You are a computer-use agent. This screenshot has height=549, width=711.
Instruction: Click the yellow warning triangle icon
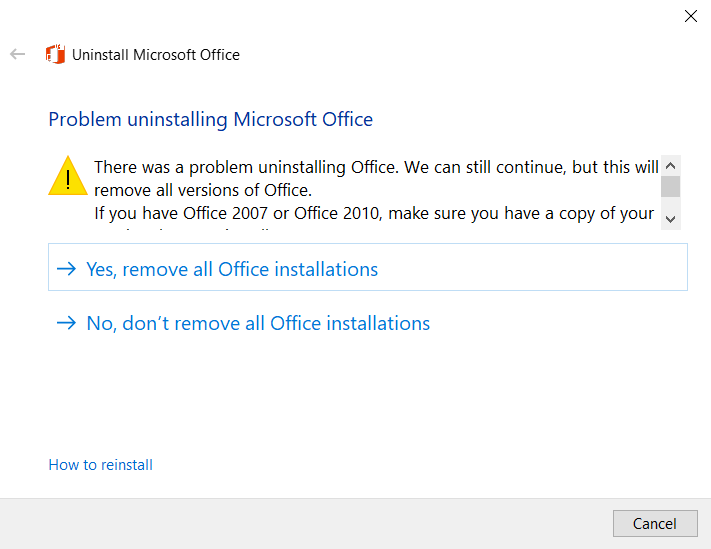click(x=68, y=176)
